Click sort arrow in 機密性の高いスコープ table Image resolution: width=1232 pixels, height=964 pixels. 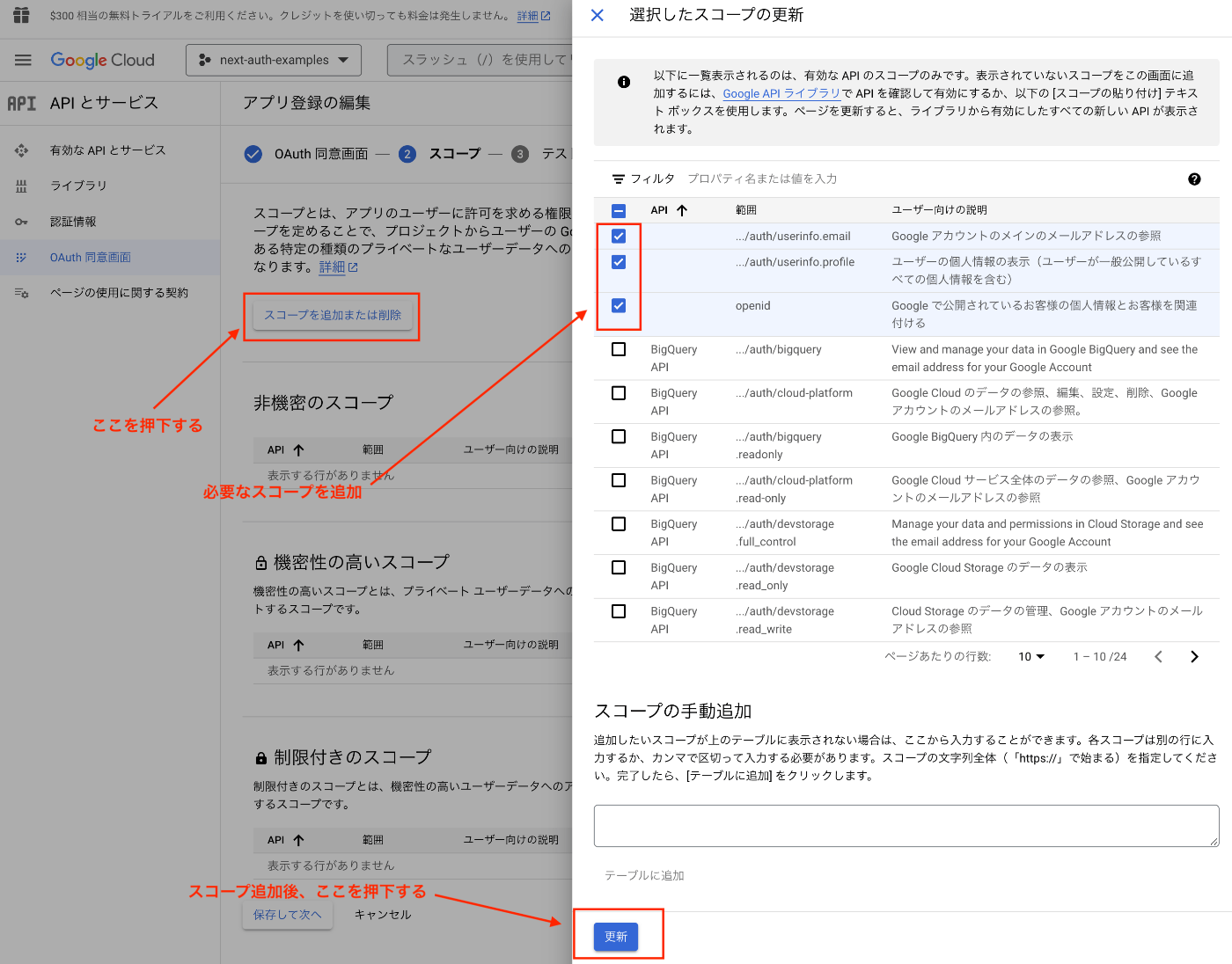298,645
